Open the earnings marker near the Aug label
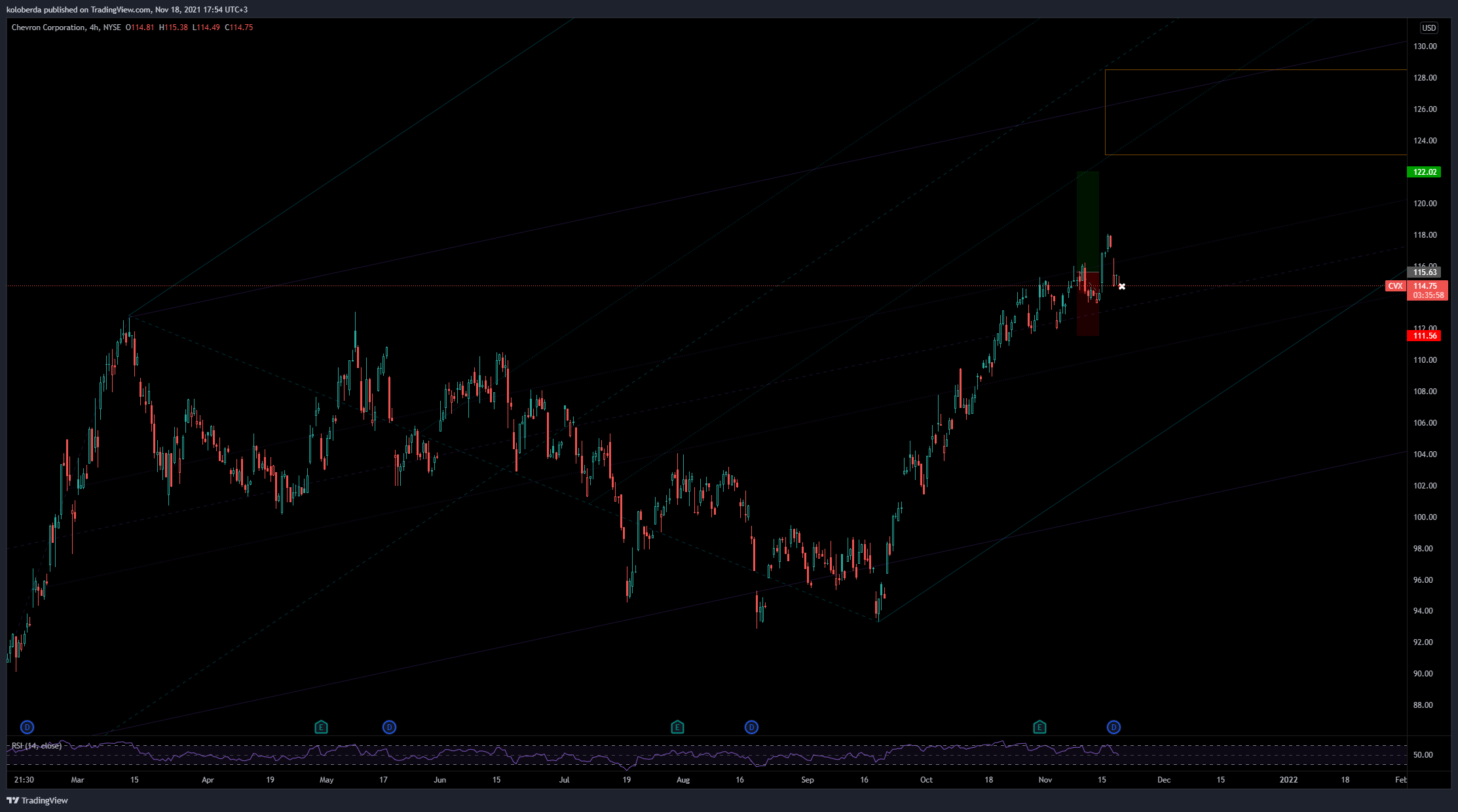 pyautogui.click(x=677, y=727)
